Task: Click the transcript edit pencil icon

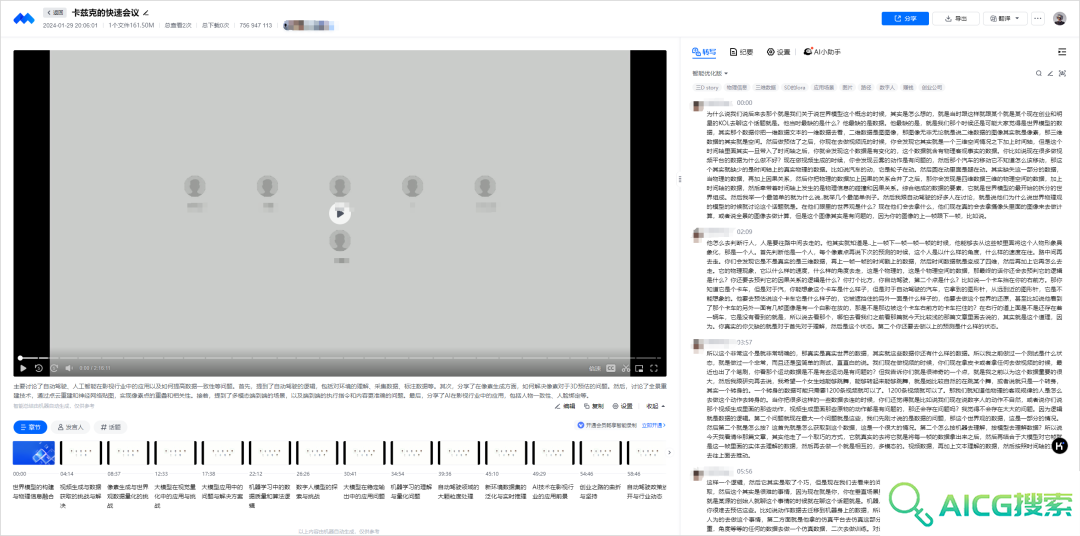Action: [x=1050, y=73]
